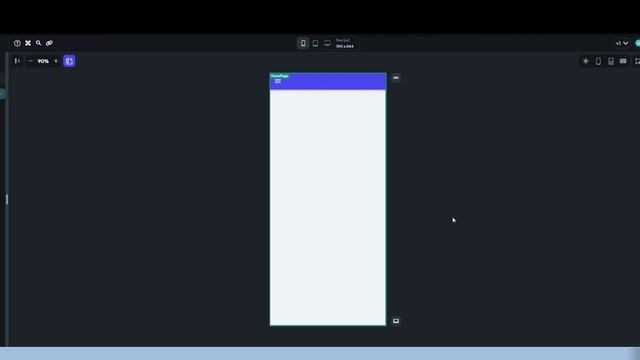Select tablet device preview

(315, 43)
